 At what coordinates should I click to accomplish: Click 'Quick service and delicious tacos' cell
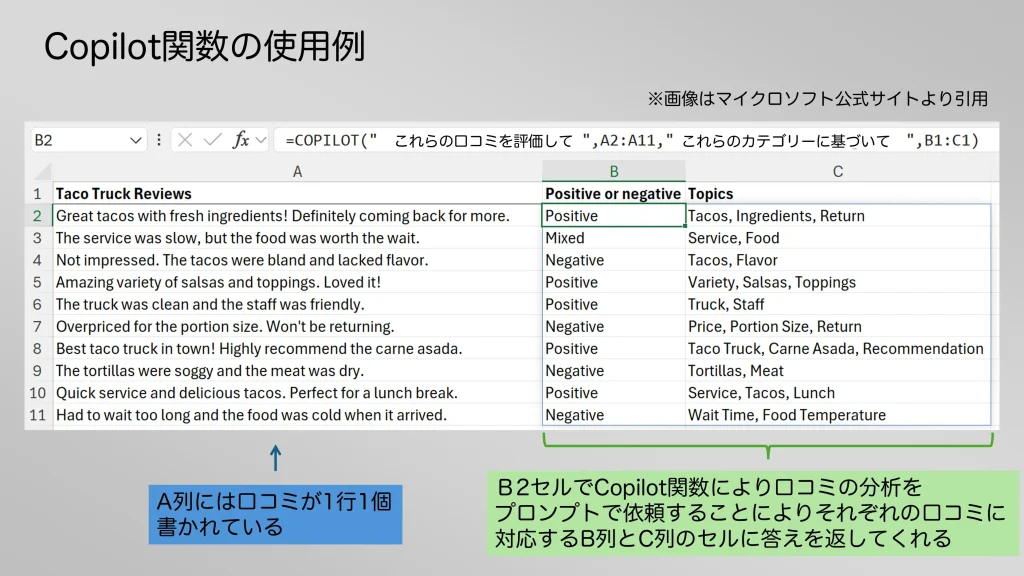pos(297,393)
